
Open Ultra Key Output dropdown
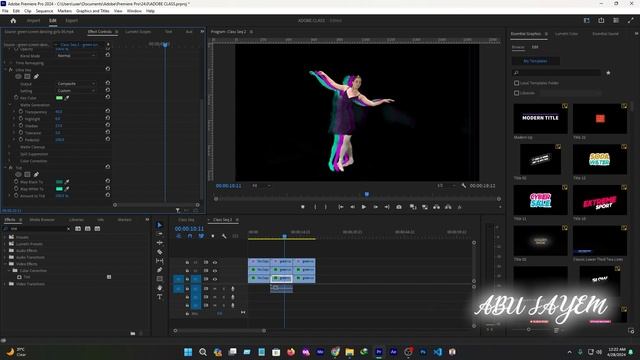pyautogui.click(x=76, y=84)
